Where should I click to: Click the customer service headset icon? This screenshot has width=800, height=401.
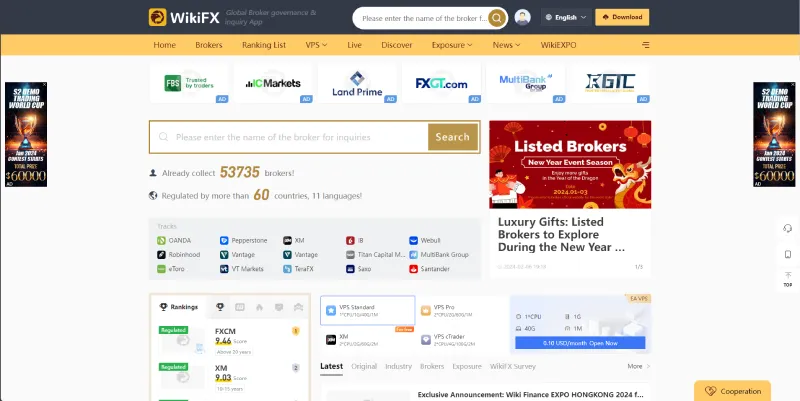click(x=788, y=228)
